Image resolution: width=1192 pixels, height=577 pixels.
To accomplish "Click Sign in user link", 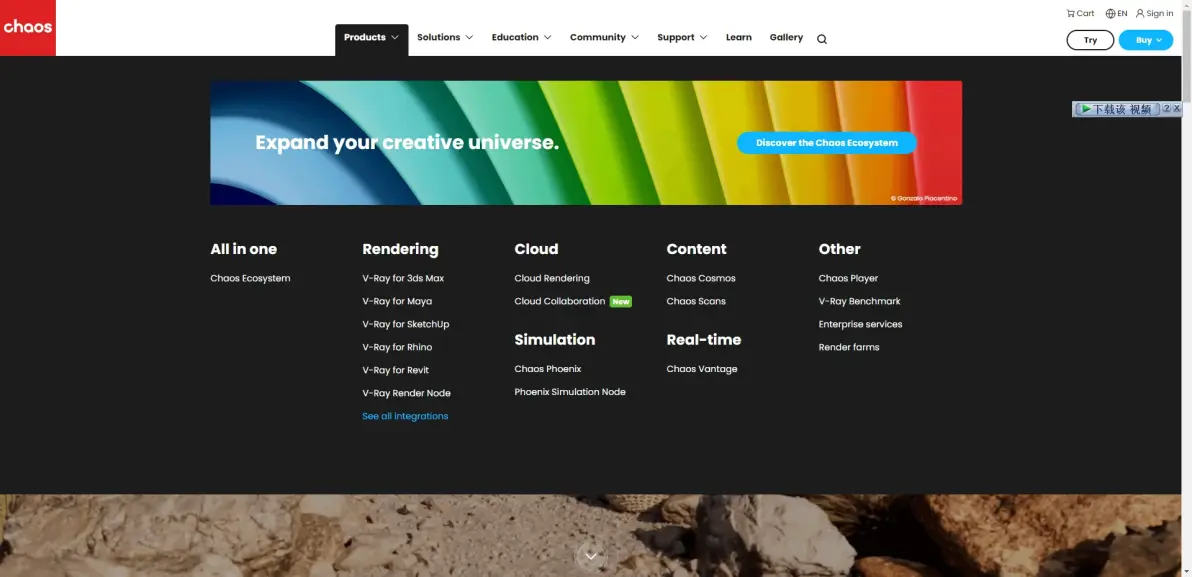I will [1154, 13].
